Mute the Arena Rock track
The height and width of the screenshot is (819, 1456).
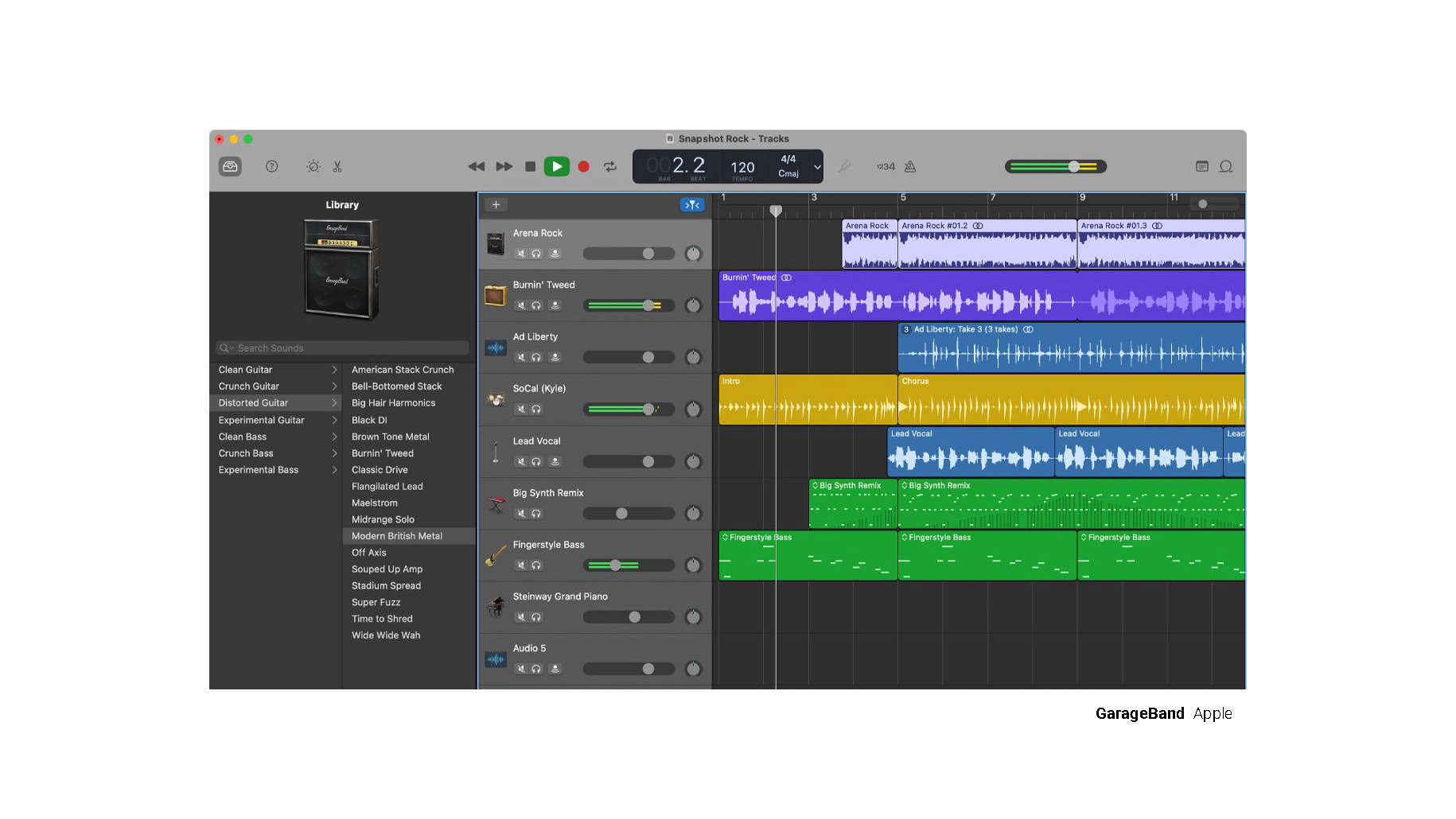521,254
